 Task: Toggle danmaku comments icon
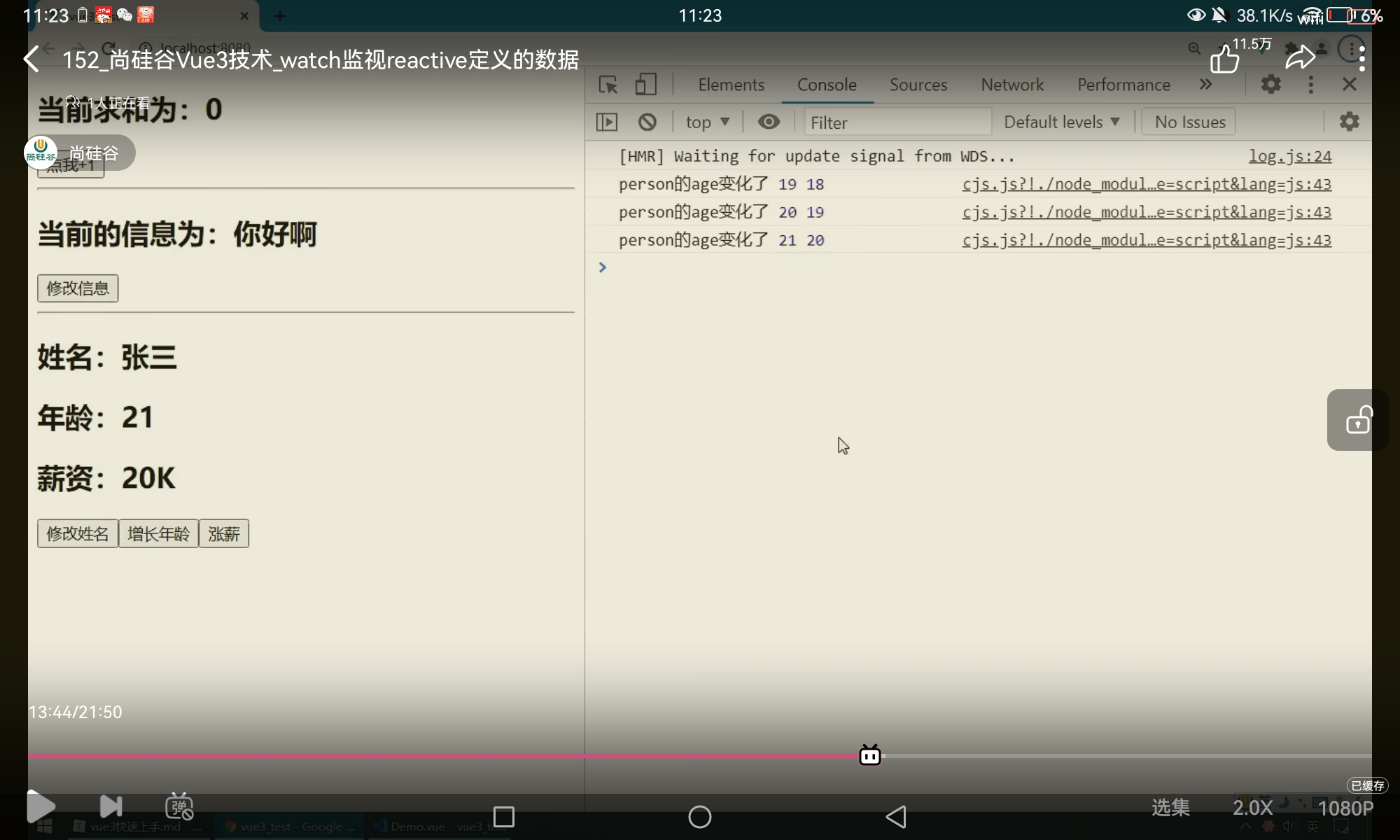click(x=179, y=806)
